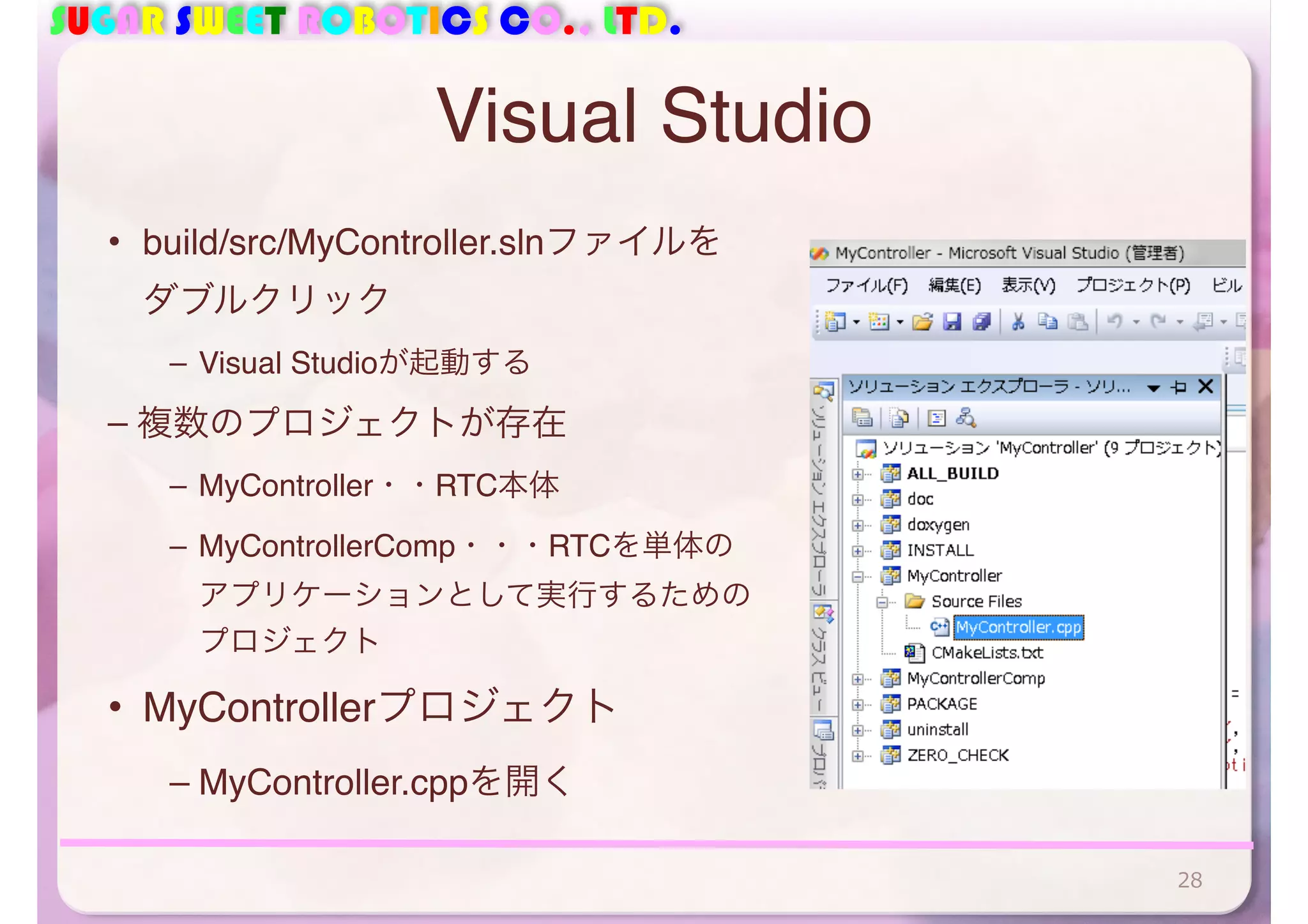Screen dimensions: 1308x924
Task: Open the Add New Item dropdown arrow
Action: click(x=900, y=322)
